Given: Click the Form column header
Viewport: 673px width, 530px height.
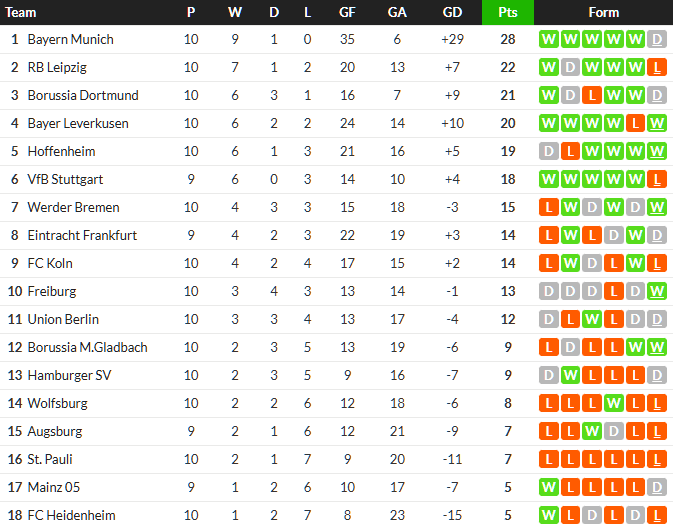Looking at the screenshot, I should pyautogui.click(x=603, y=13).
